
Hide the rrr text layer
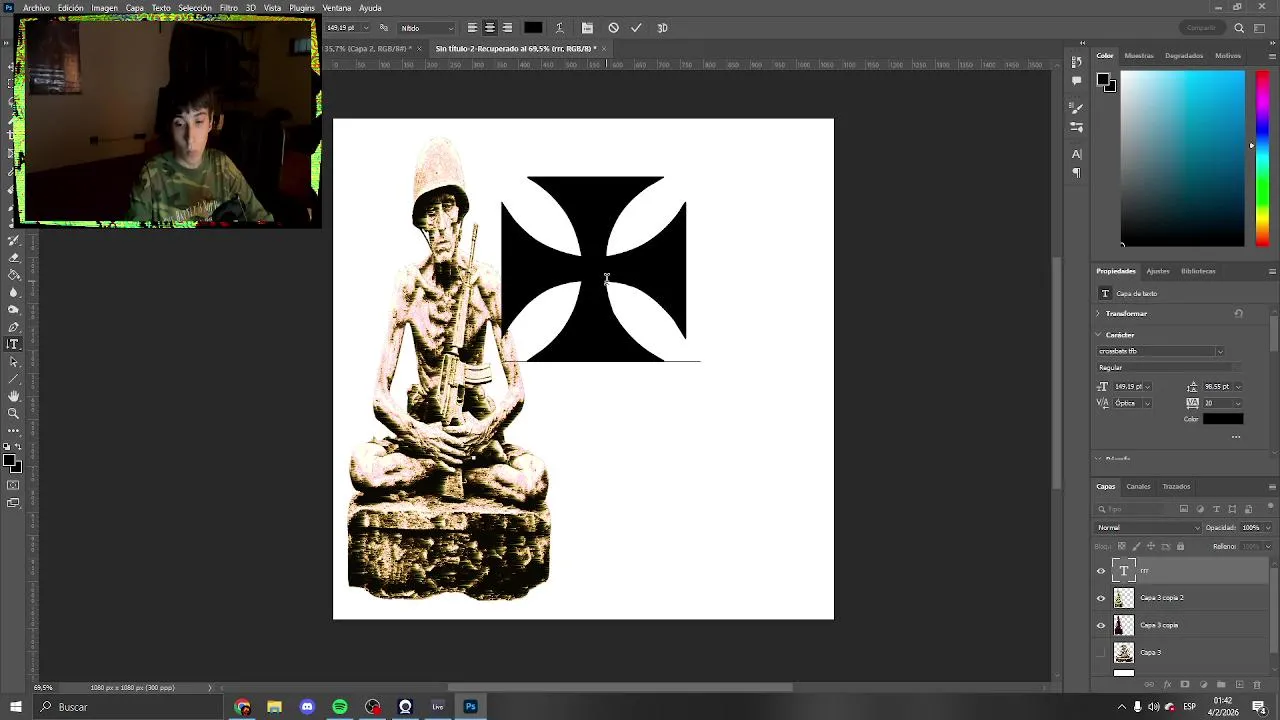click(1101, 571)
